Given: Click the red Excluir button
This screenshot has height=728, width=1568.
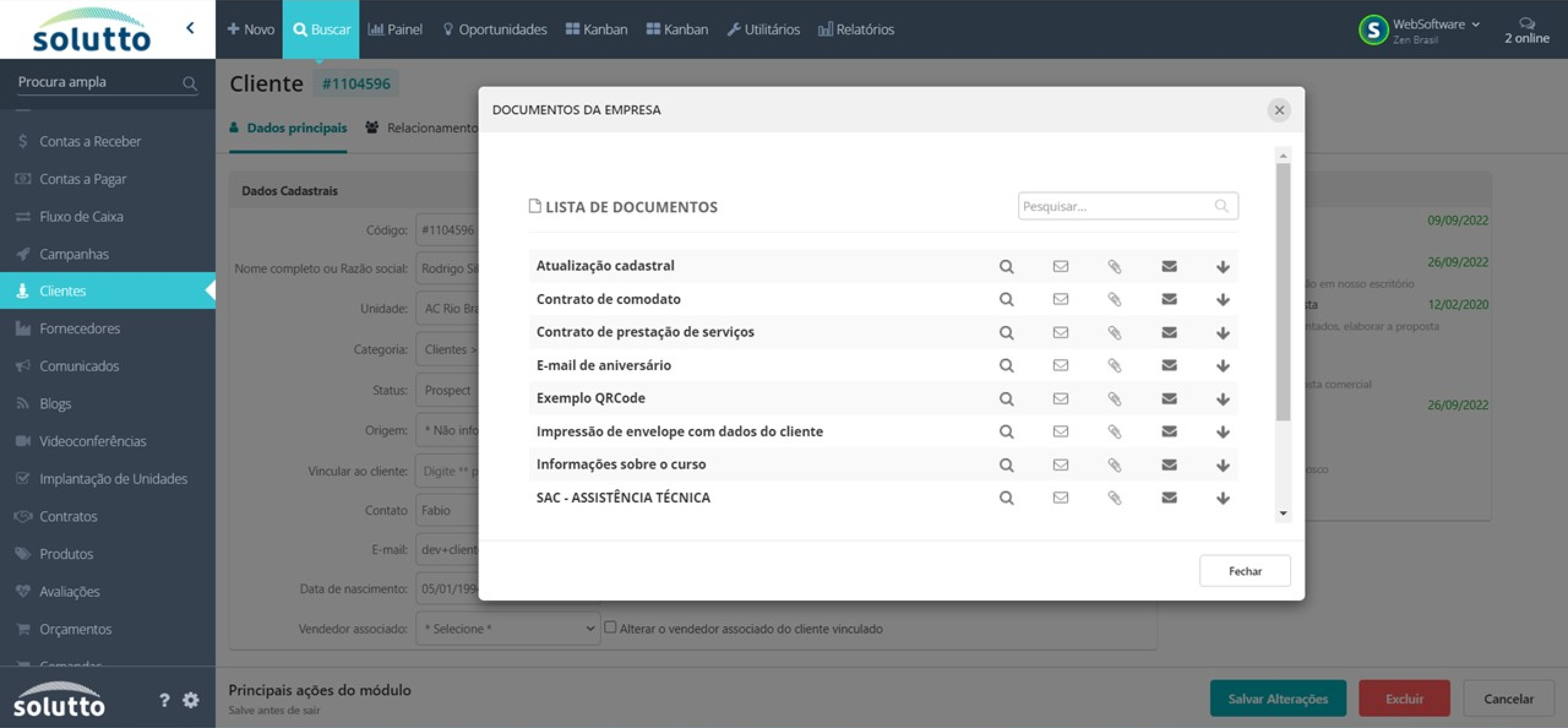Looking at the screenshot, I should 1404,699.
